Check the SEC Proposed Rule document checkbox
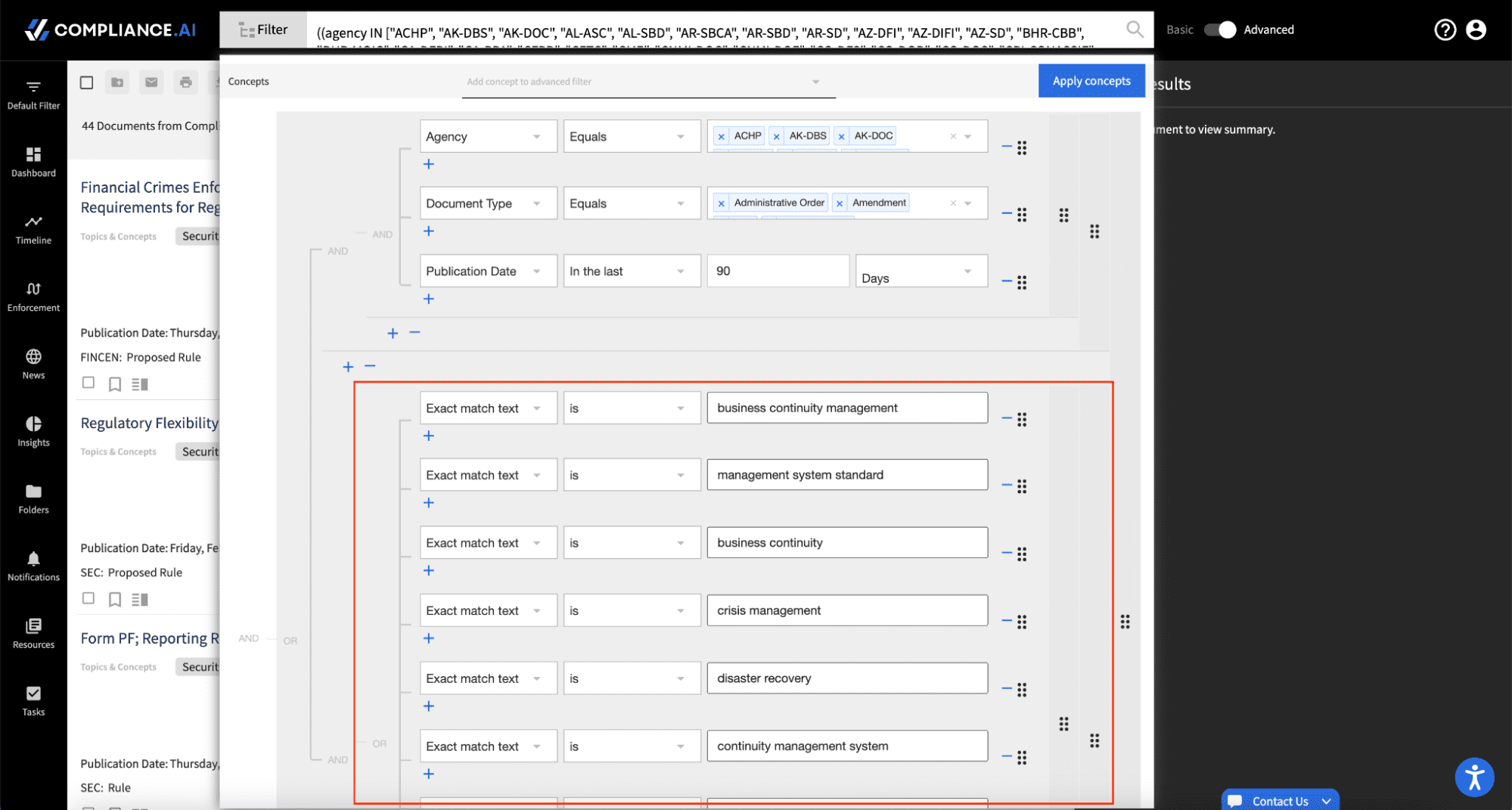This screenshot has height=810, width=1512. (88, 598)
